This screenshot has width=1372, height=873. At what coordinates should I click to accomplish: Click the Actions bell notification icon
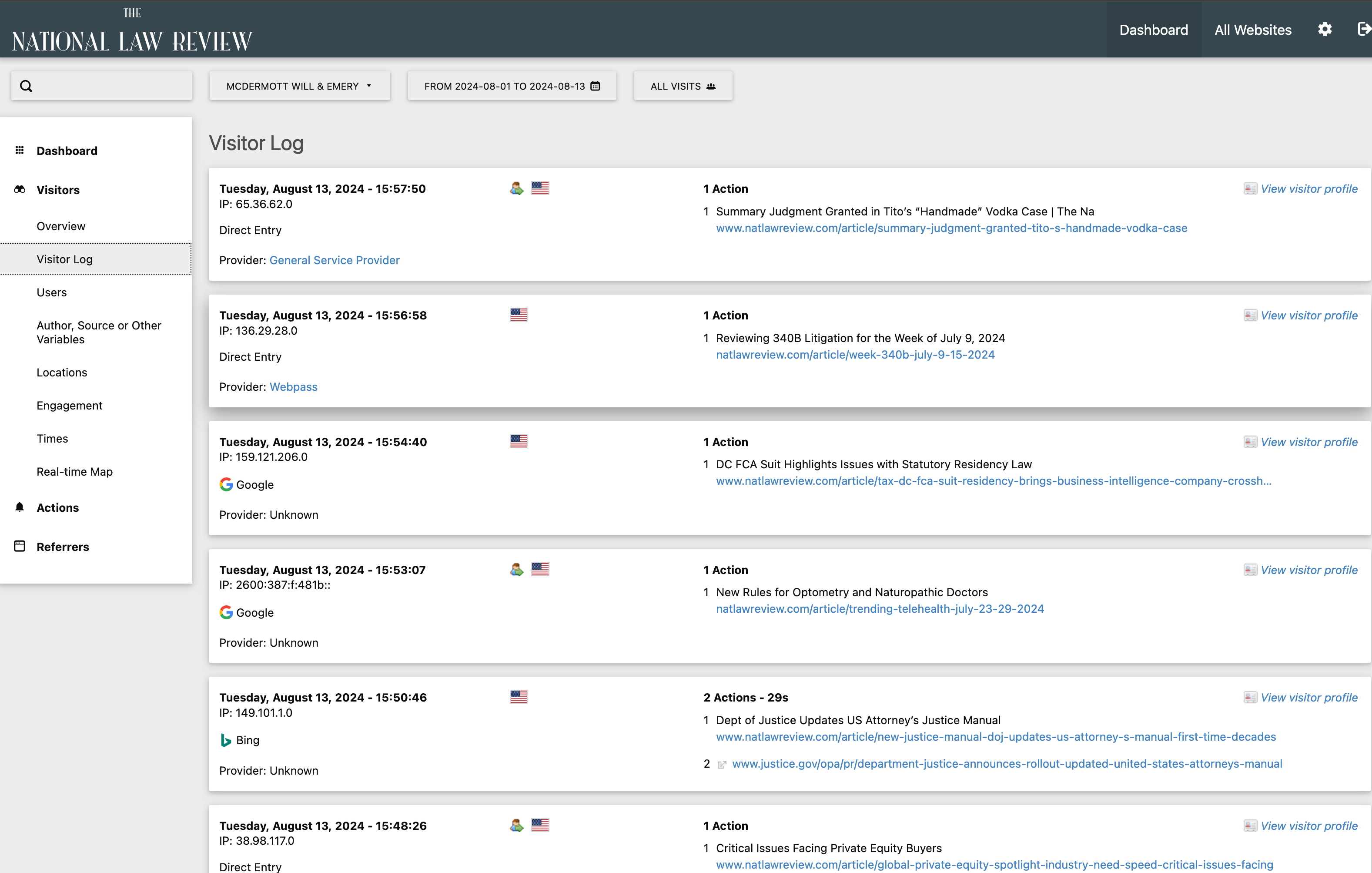coord(20,507)
